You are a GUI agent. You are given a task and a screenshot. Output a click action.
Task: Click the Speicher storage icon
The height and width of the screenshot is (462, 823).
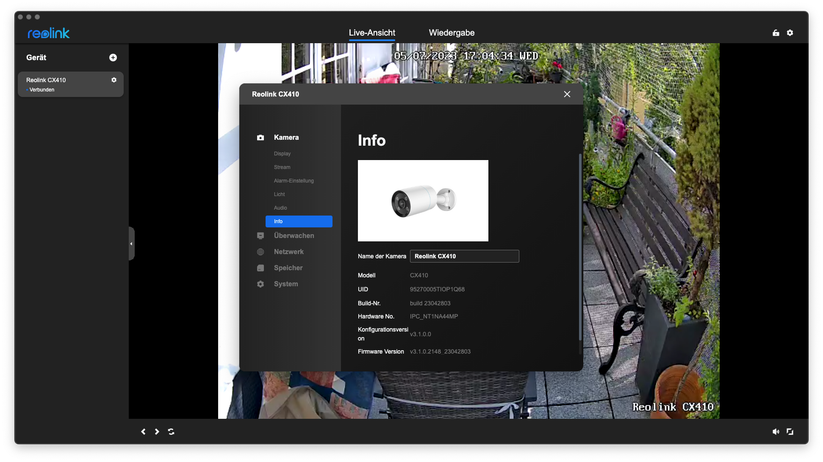point(260,268)
